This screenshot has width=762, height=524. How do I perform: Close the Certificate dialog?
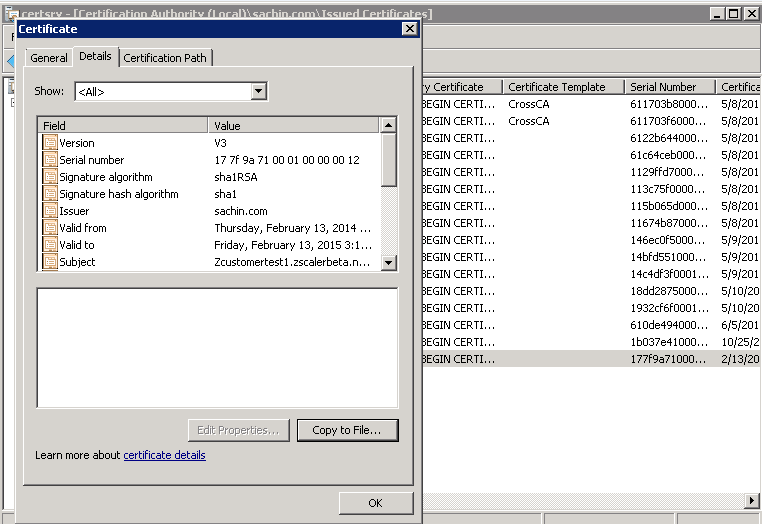pos(409,29)
